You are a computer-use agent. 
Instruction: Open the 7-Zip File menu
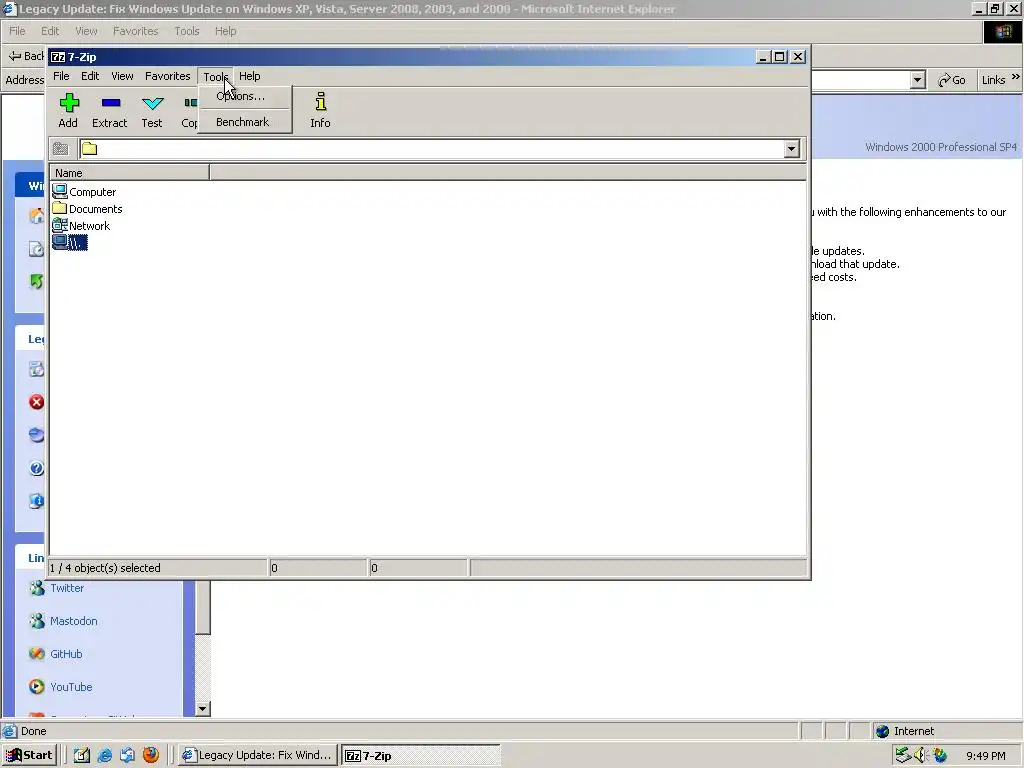61,76
